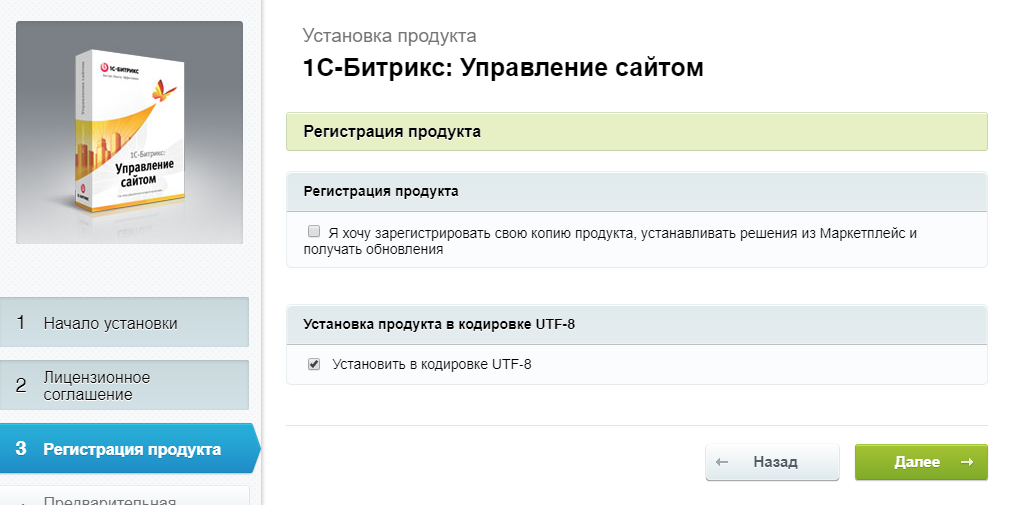
Task: Click the 'Установка продукта' subtitle text
Action: click(389, 35)
